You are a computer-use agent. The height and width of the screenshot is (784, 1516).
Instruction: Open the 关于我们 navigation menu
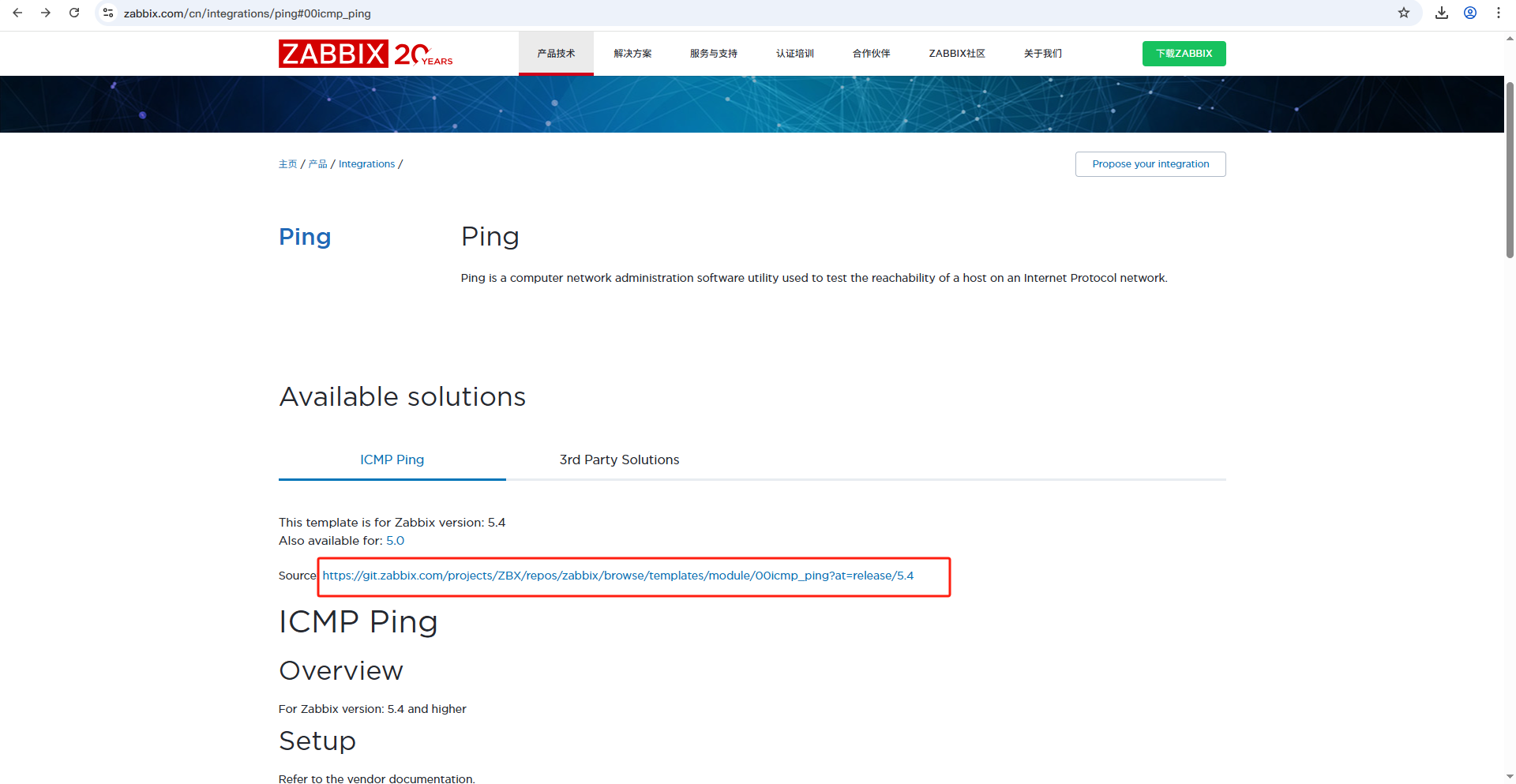pos(1042,54)
